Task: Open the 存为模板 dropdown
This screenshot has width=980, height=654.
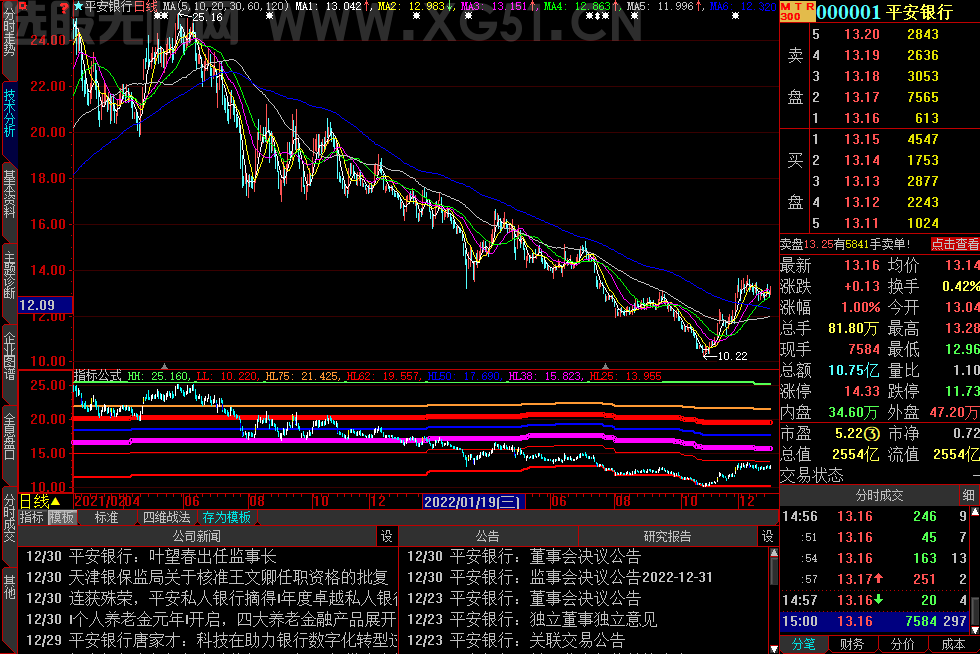Action: click(226, 517)
